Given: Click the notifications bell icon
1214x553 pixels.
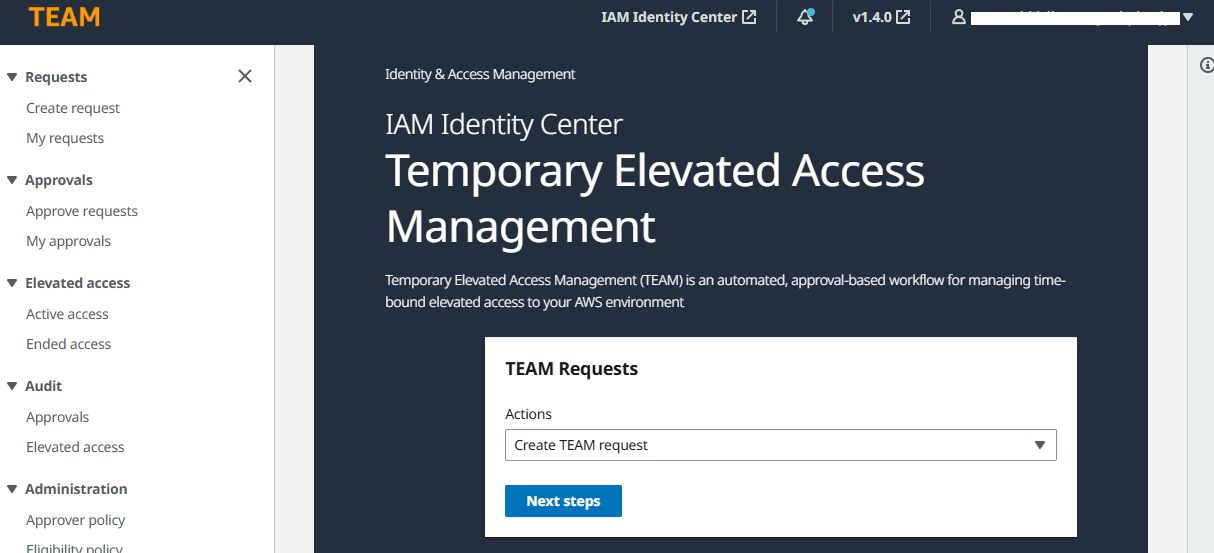Looking at the screenshot, I should pos(805,17).
